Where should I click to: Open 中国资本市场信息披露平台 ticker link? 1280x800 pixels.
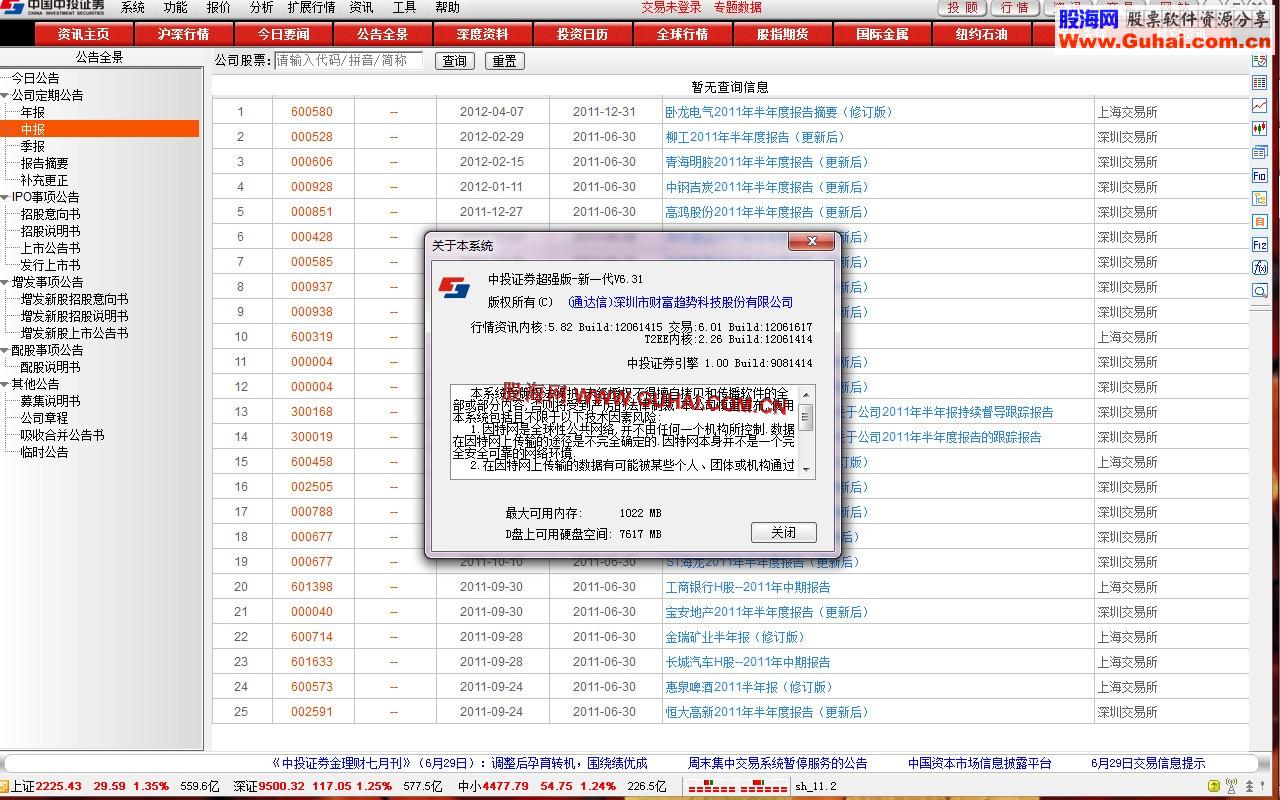(x=980, y=763)
